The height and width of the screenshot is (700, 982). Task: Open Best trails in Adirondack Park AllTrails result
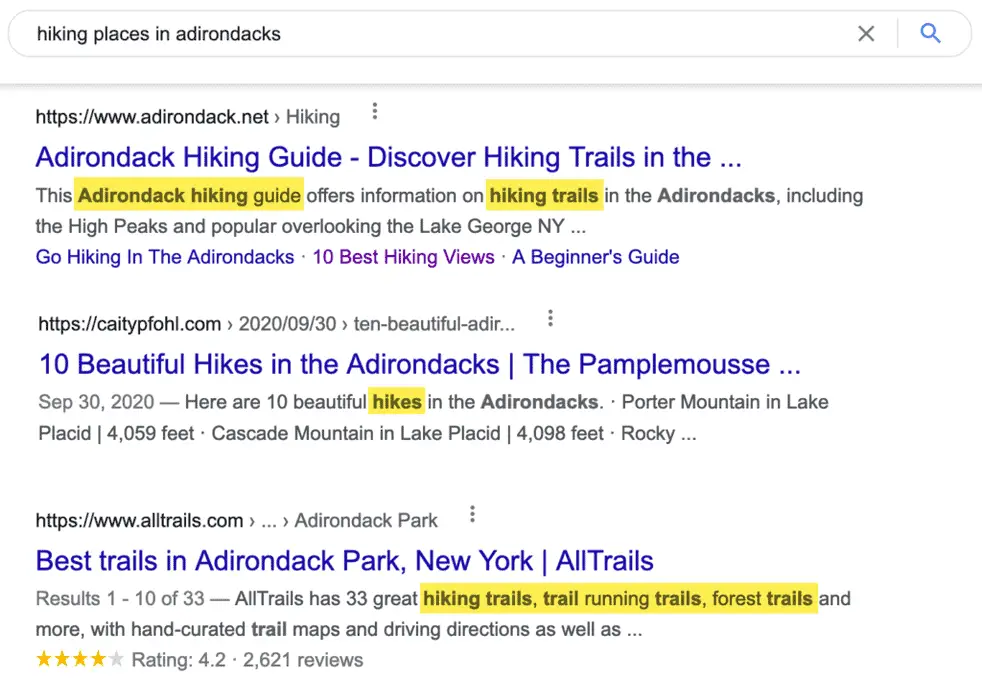344,560
